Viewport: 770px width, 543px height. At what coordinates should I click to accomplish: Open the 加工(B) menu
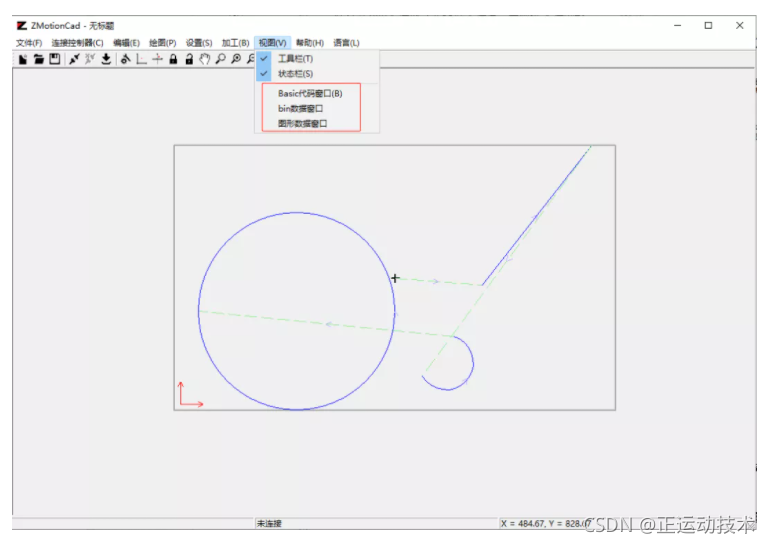click(x=235, y=43)
